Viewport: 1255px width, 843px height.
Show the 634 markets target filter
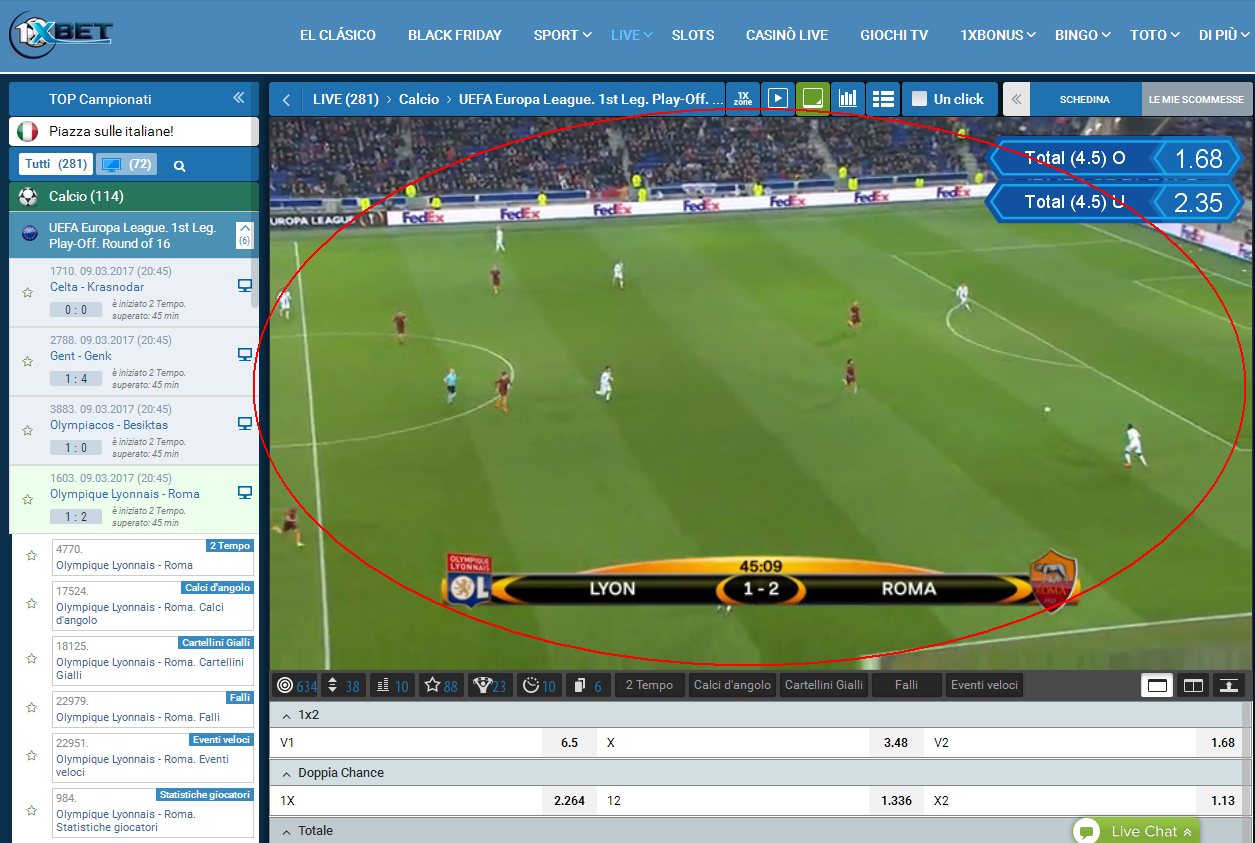coord(296,685)
